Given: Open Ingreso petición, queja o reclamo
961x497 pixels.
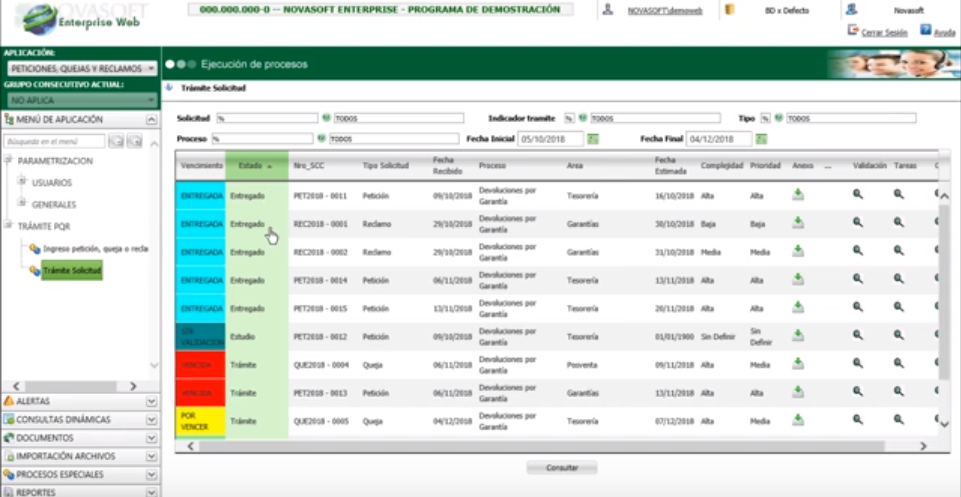Looking at the screenshot, I should (x=95, y=248).
